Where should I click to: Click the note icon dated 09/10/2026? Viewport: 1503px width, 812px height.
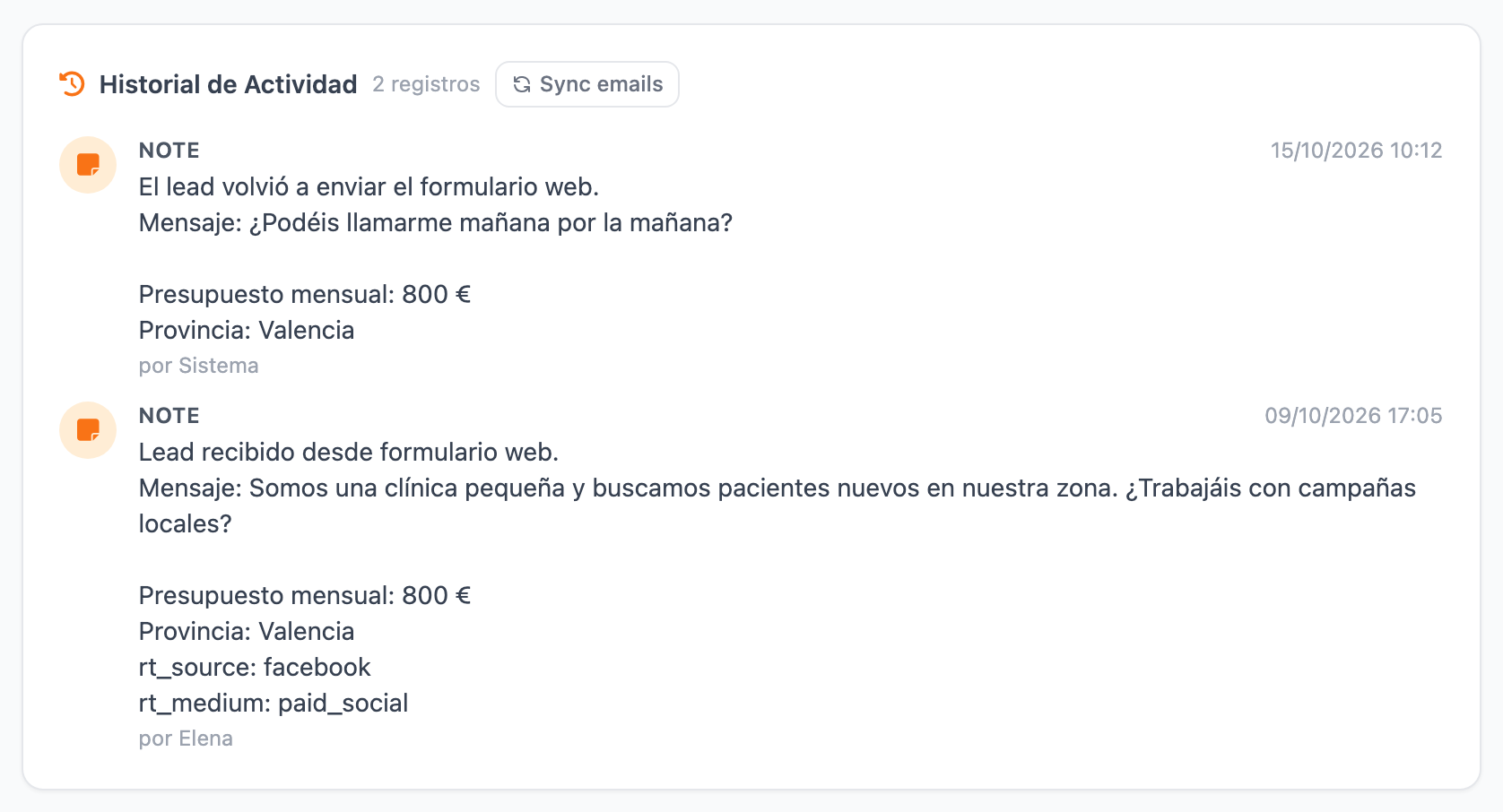click(x=88, y=430)
